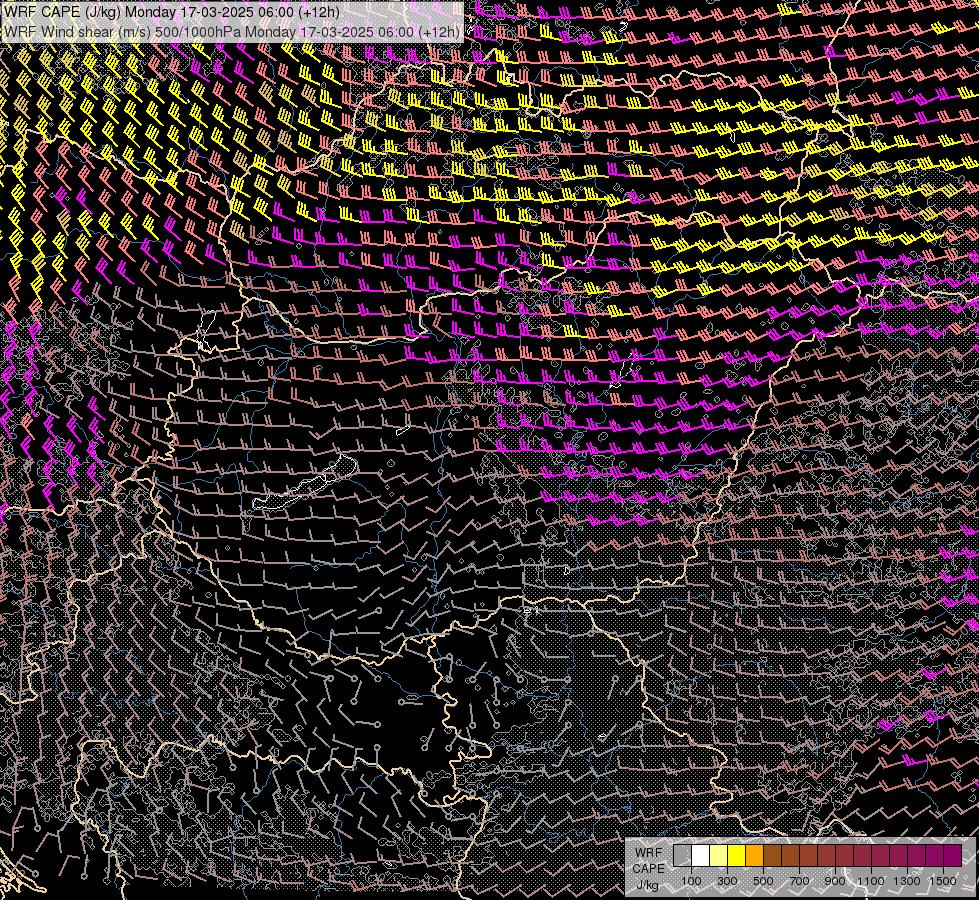
Task: Click the legend label 500
Action: (763, 881)
